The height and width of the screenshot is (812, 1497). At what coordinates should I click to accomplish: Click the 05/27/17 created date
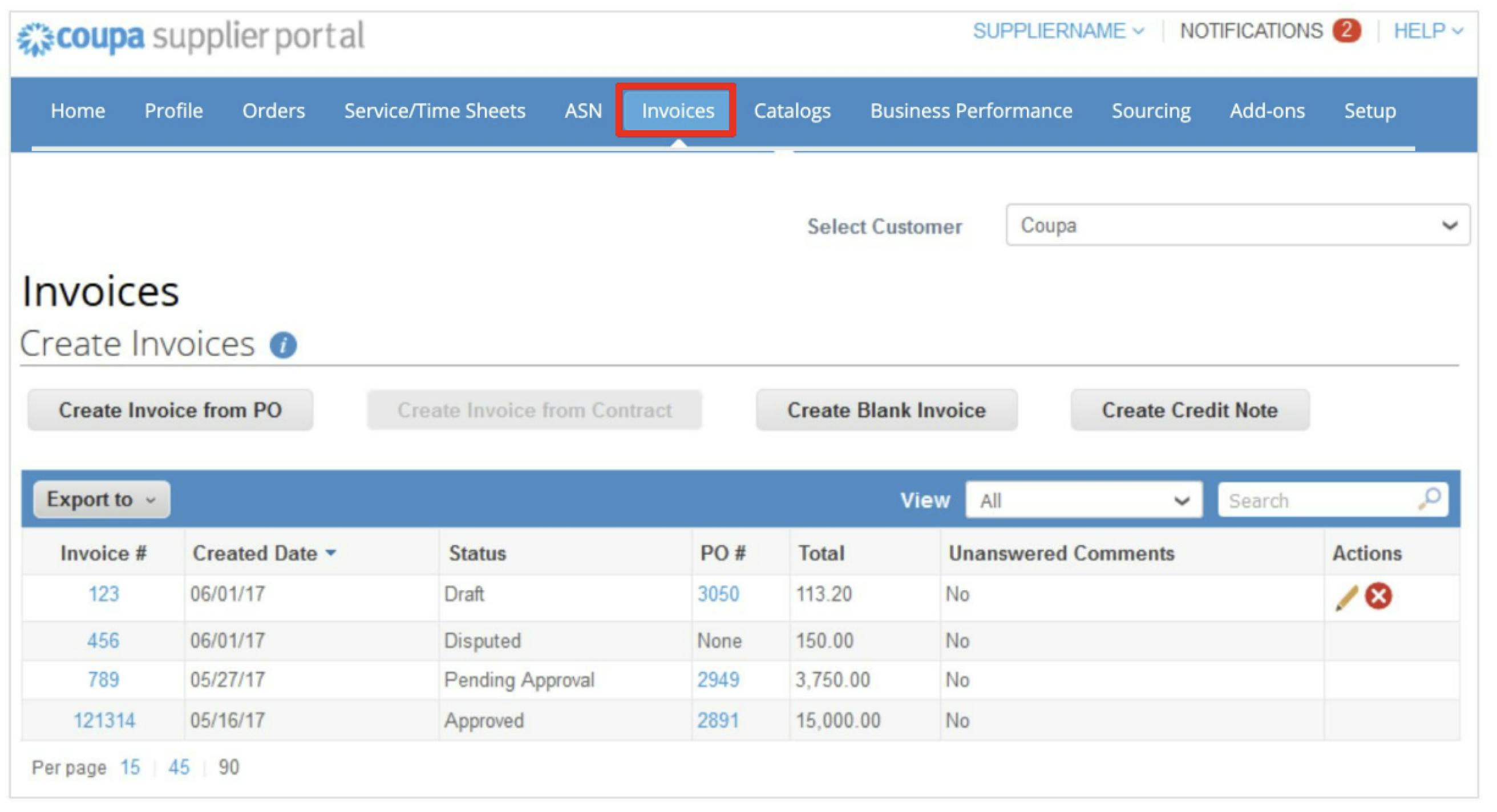coord(228,680)
